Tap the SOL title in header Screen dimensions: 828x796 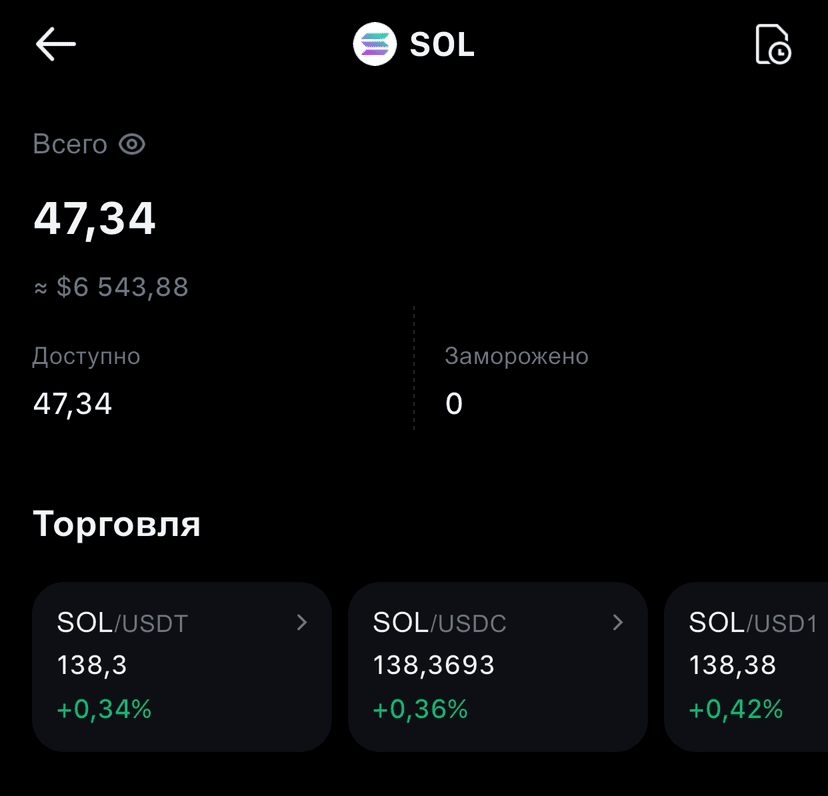[x=442, y=44]
